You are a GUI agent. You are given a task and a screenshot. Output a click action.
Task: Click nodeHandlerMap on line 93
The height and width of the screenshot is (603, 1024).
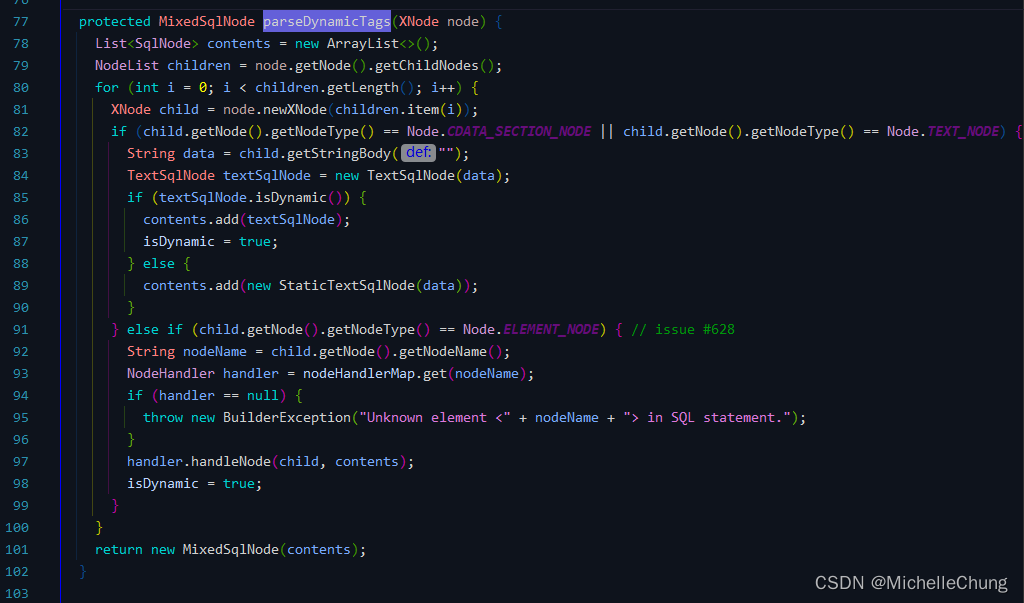click(x=359, y=374)
